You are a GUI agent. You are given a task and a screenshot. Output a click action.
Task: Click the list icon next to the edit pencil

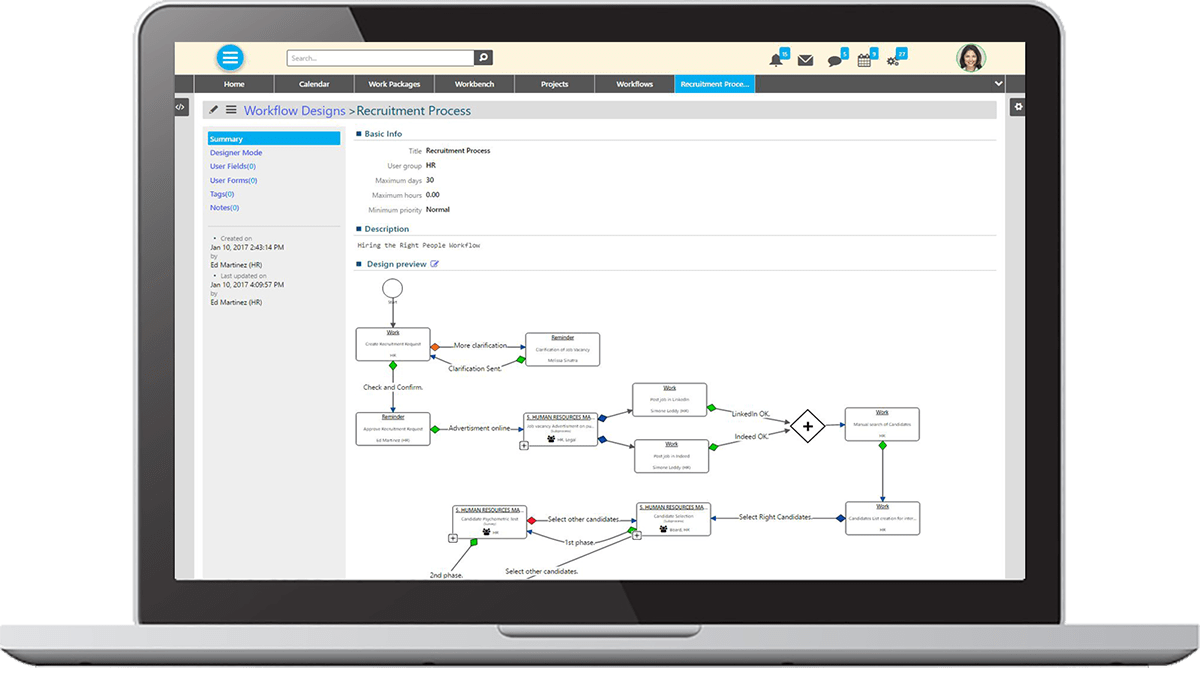tap(231, 110)
